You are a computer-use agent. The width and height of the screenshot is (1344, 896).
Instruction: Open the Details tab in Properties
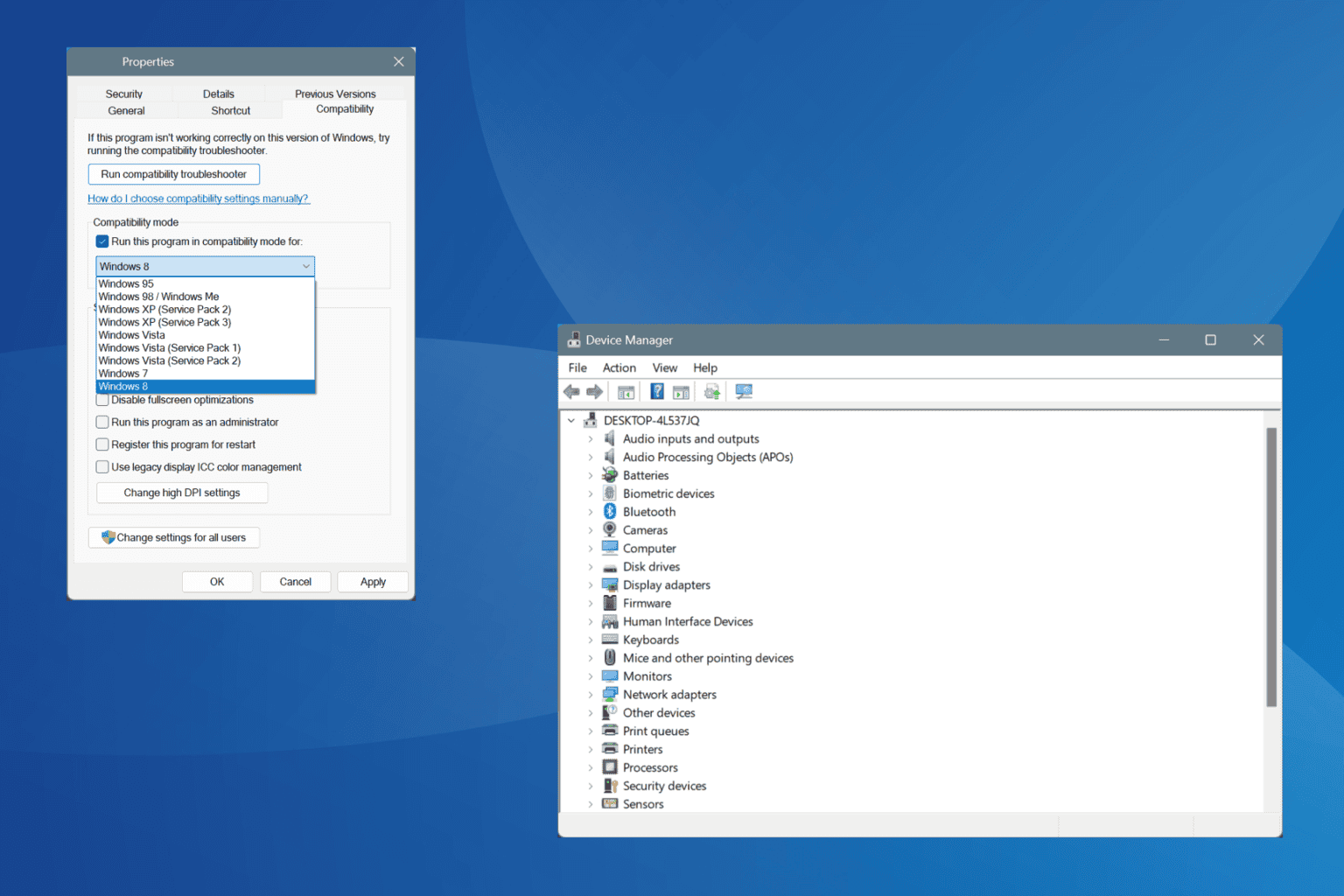pos(219,94)
